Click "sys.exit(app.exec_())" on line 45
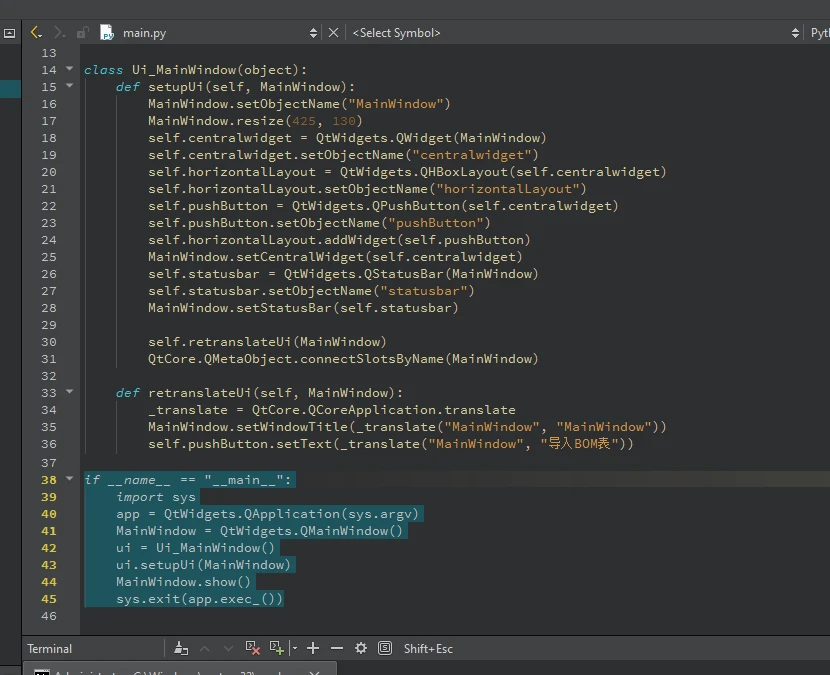 200,599
